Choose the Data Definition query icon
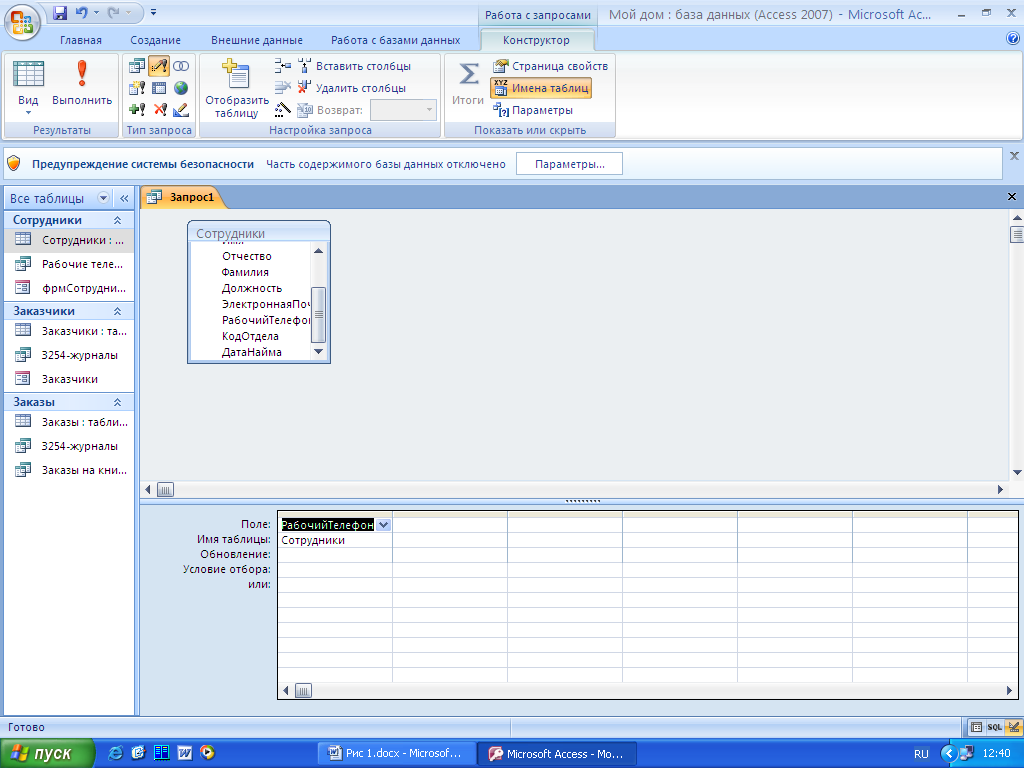 click(181, 110)
